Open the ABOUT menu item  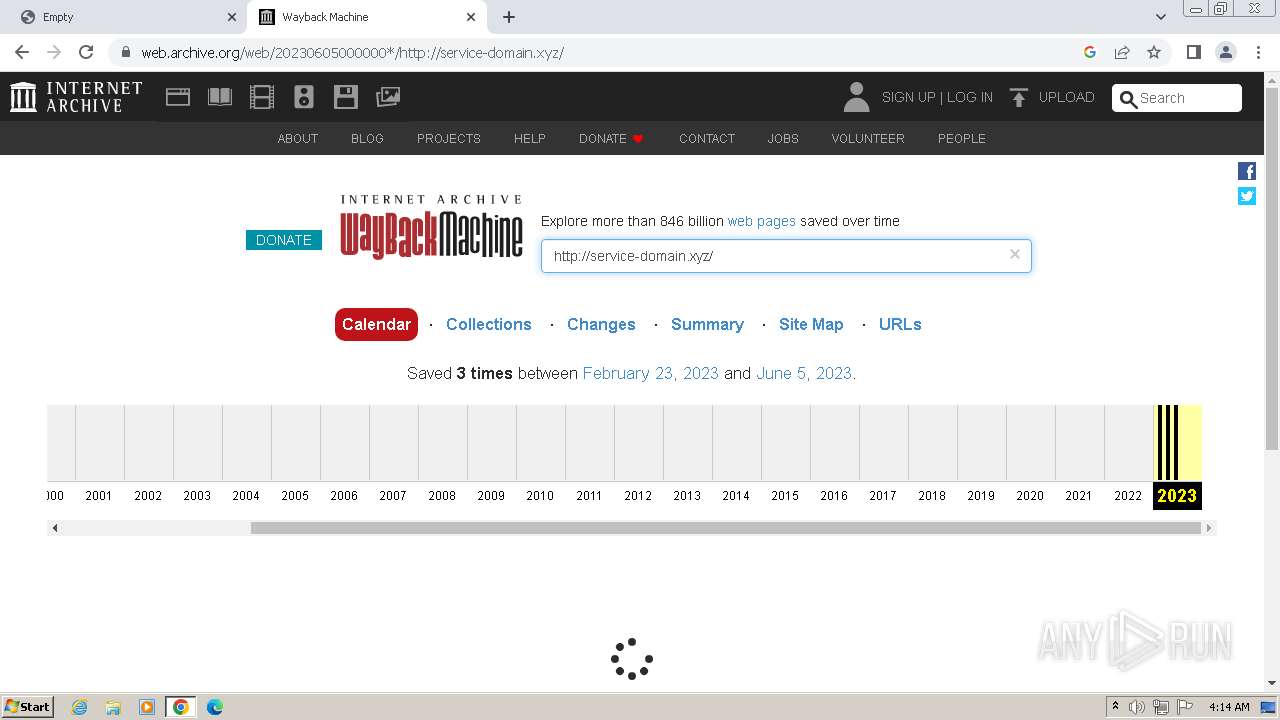(x=298, y=138)
